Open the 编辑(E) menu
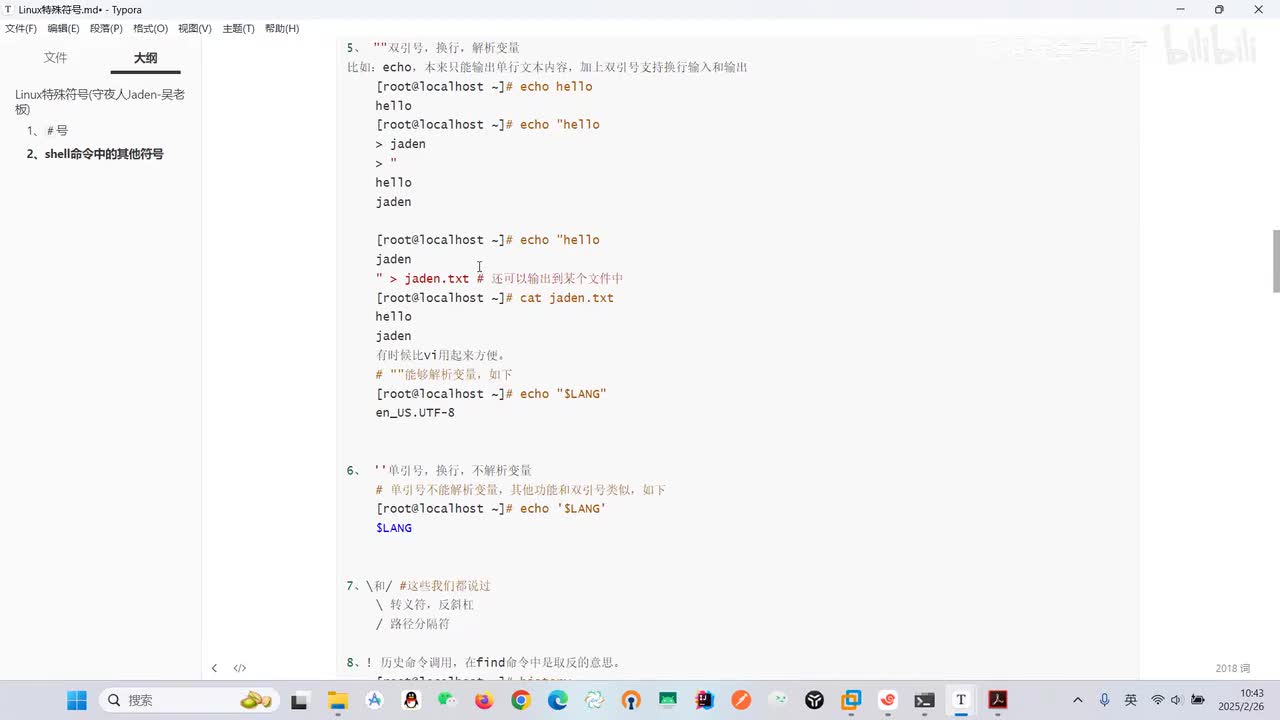 point(63,28)
